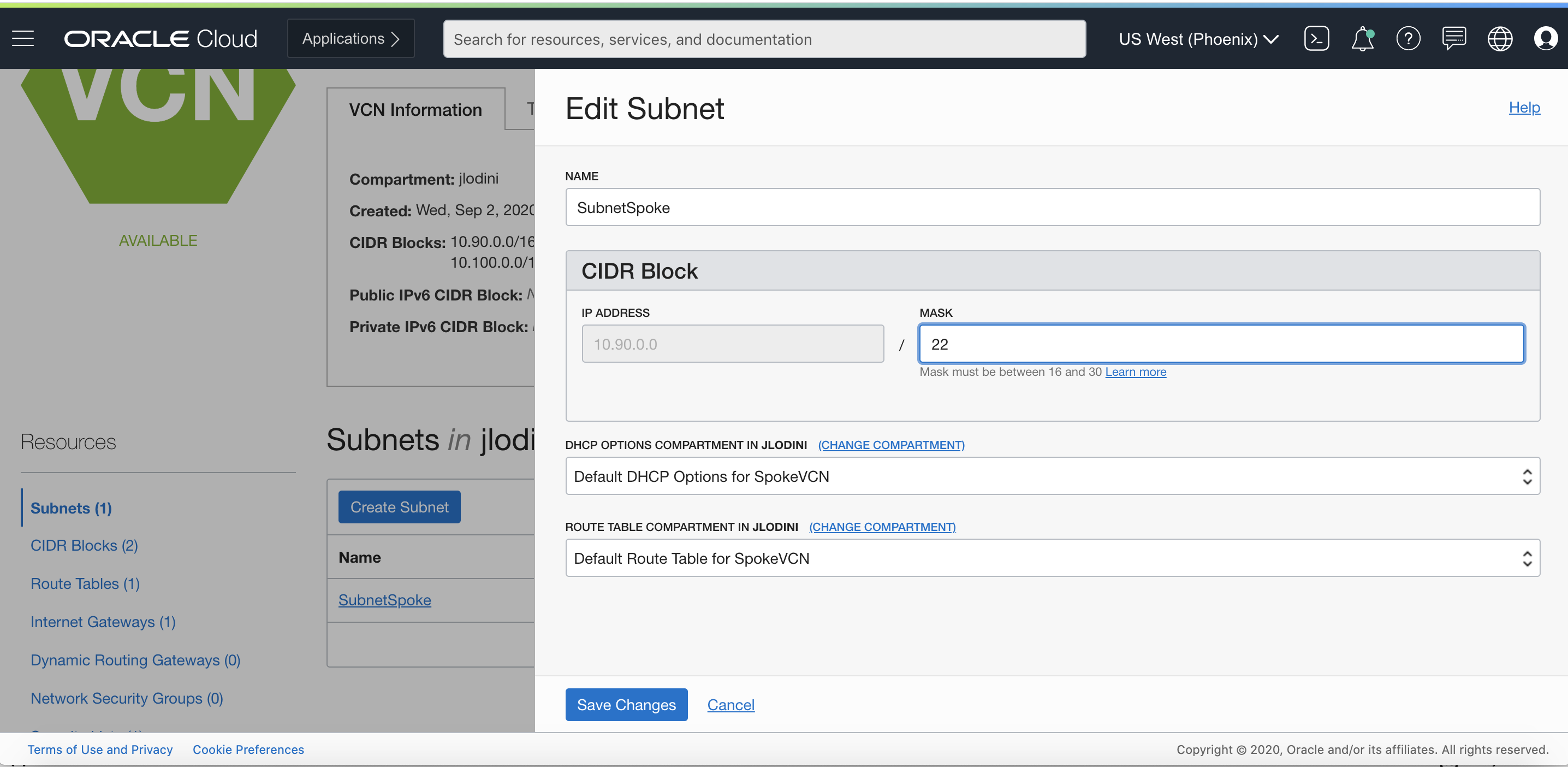Focus the subnet Name field
The width and height of the screenshot is (1568, 767).
click(x=1052, y=208)
